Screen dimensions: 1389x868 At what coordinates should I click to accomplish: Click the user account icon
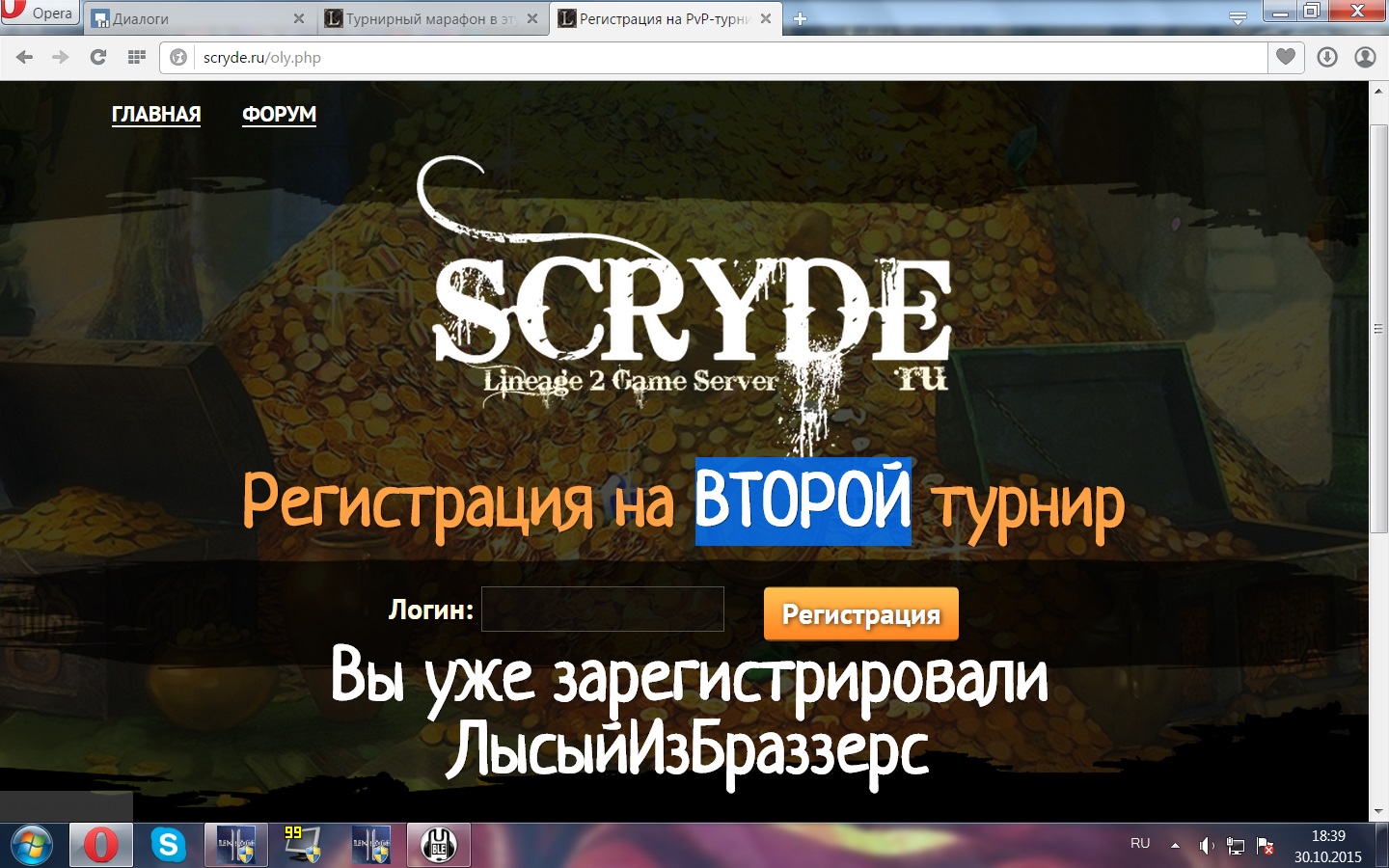click(1365, 58)
